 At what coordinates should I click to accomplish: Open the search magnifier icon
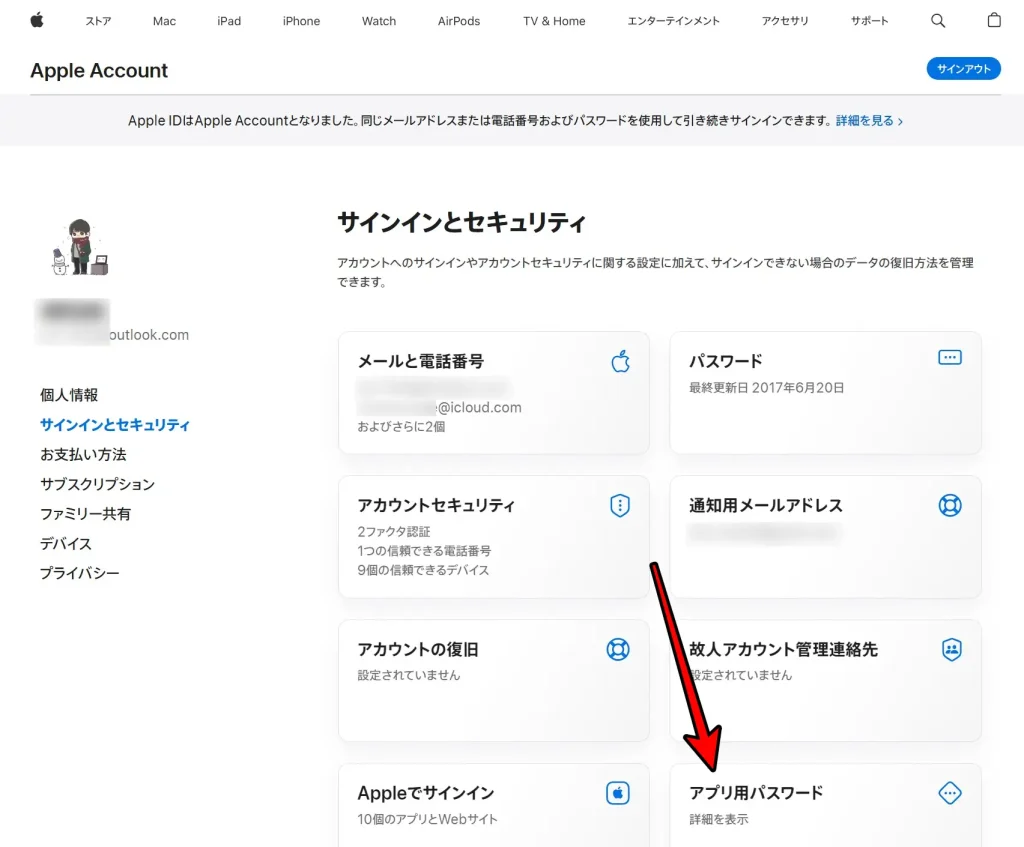[x=938, y=20]
